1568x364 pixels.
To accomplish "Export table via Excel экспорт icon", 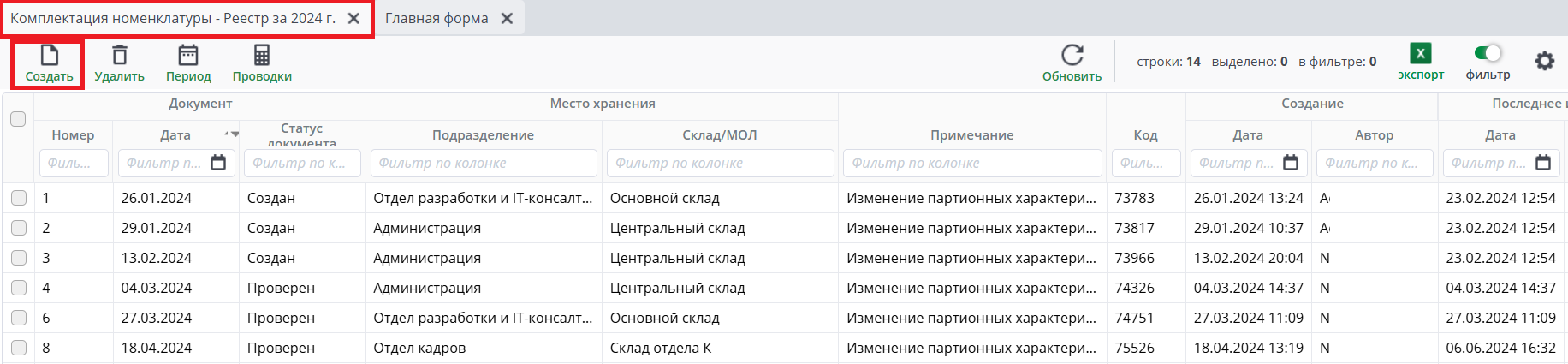I will (1421, 54).
